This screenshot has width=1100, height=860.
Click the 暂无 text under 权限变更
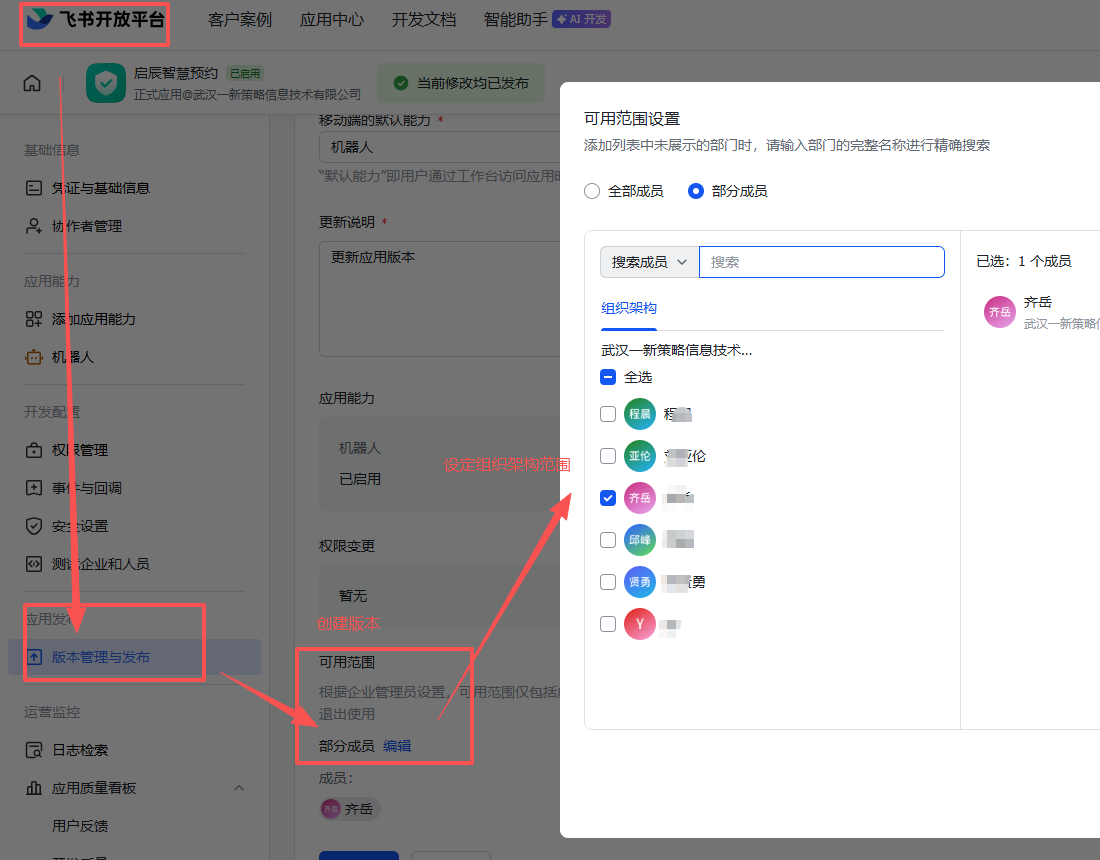(x=353, y=596)
